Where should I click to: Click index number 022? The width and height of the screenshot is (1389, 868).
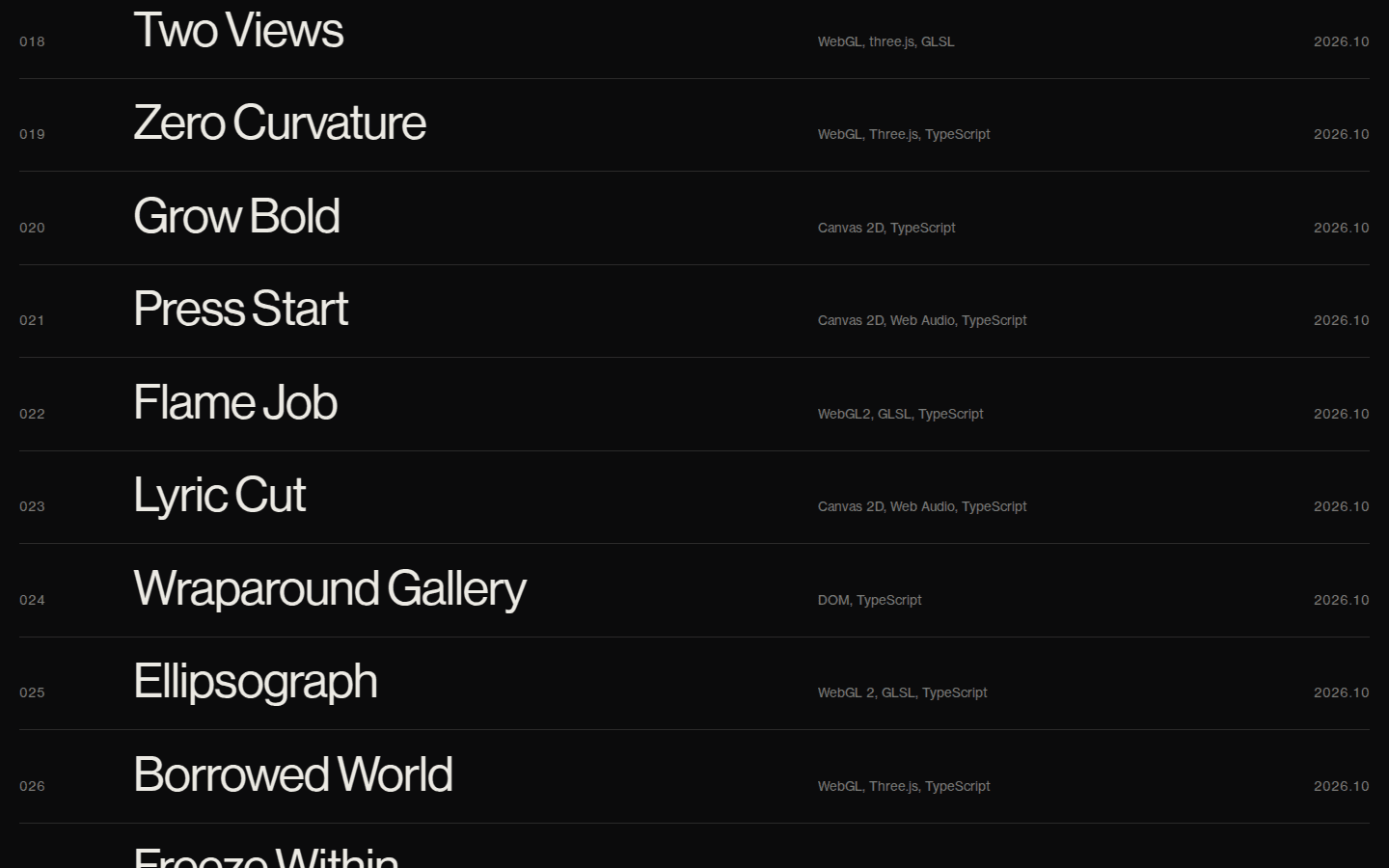point(32,414)
